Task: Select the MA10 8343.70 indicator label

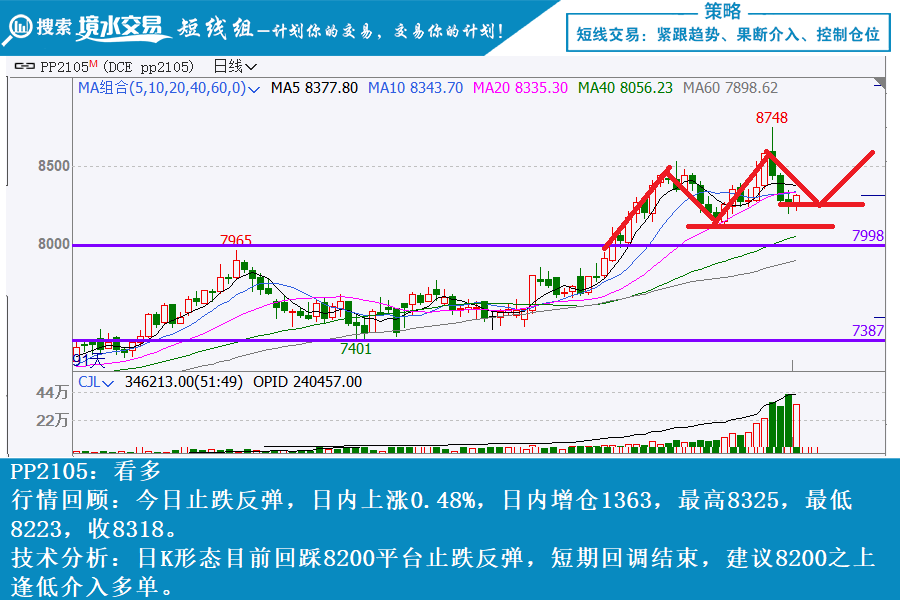Action: [415, 88]
